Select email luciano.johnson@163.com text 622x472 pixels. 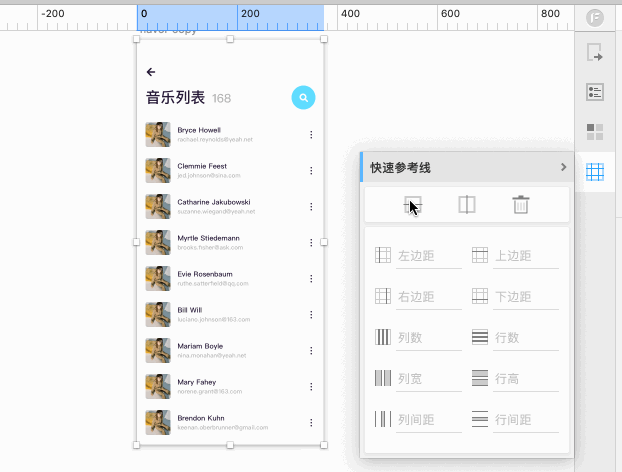pos(214,320)
